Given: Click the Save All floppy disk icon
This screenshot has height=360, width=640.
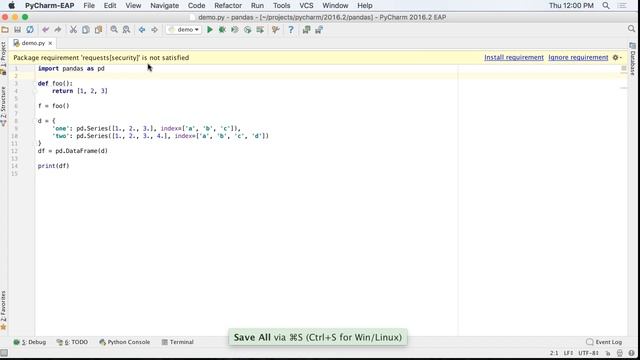Looking at the screenshot, I should (18, 30).
